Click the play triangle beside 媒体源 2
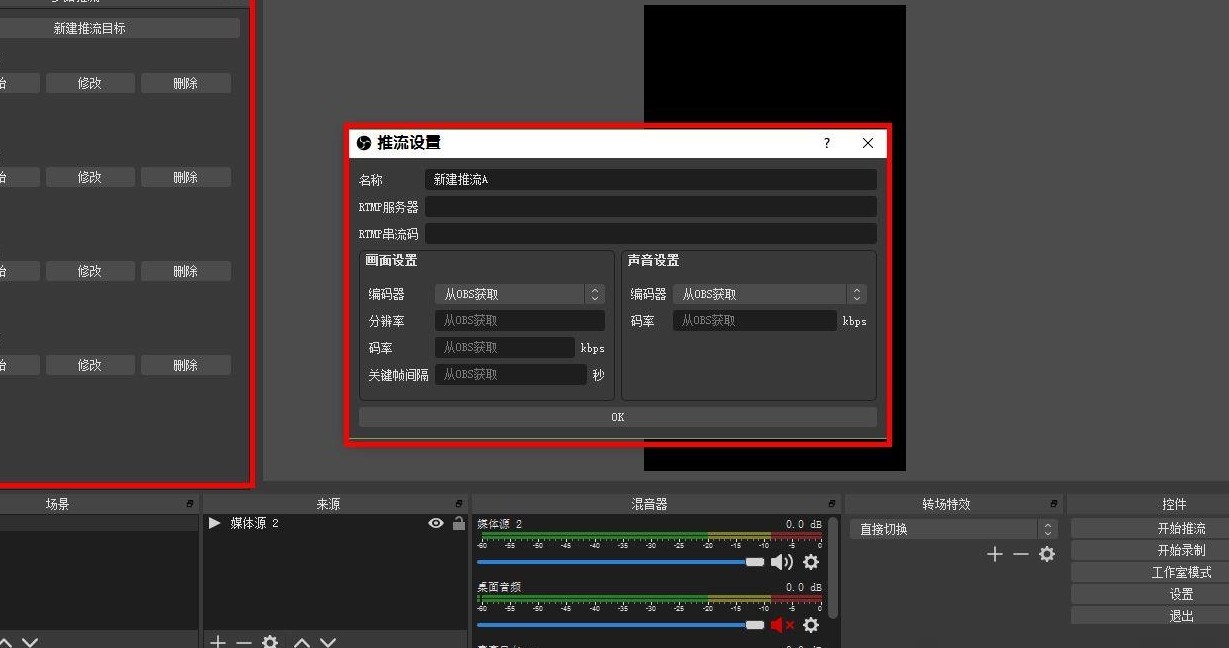1229x648 pixels. (214, 523)
